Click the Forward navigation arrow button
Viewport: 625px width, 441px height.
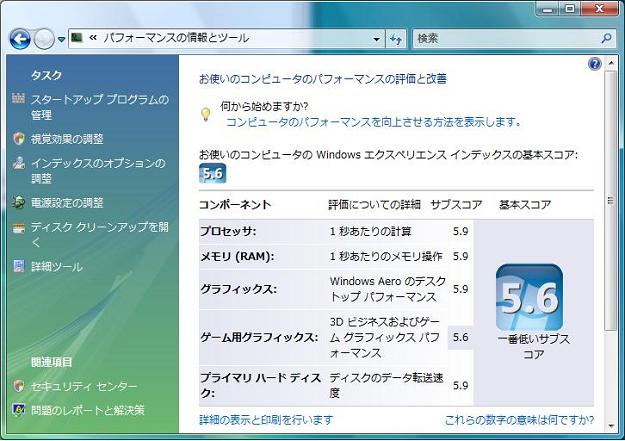tap(44, 39)
